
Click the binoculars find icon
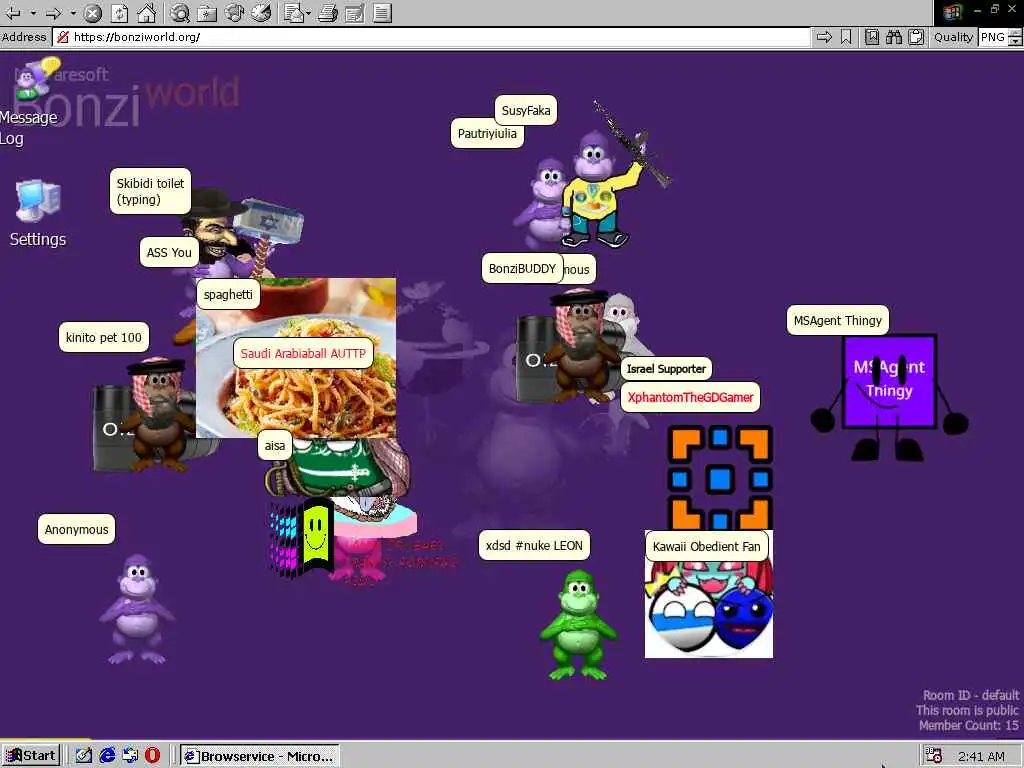point(894,37)
